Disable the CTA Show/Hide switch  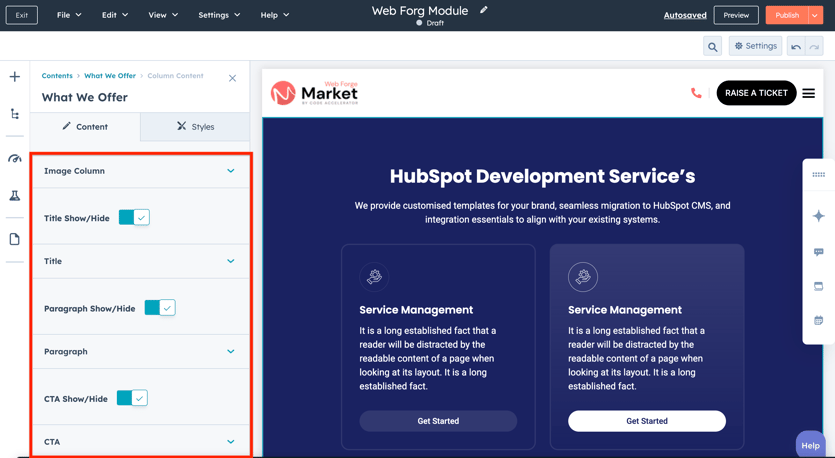pyautogui.click(x=132, y=398)
